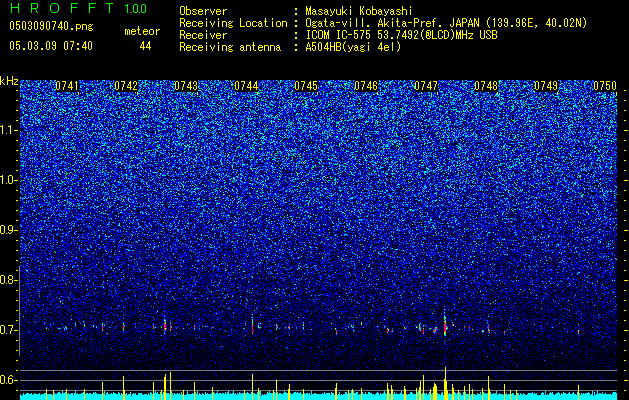Click the Receiving antenna label
The width and height of the screenshot is (629, 400).
230,47
